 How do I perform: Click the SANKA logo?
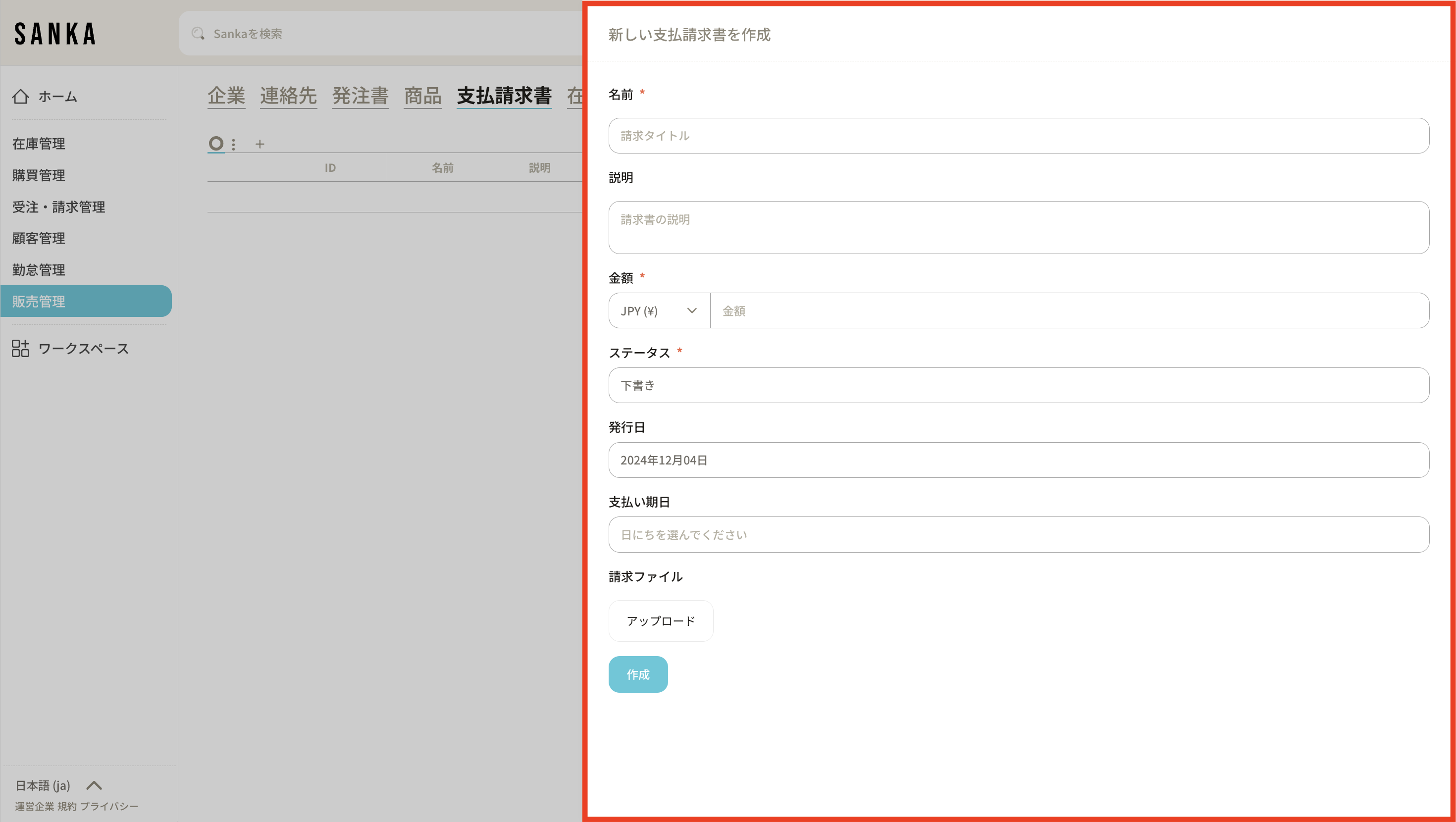55,34
